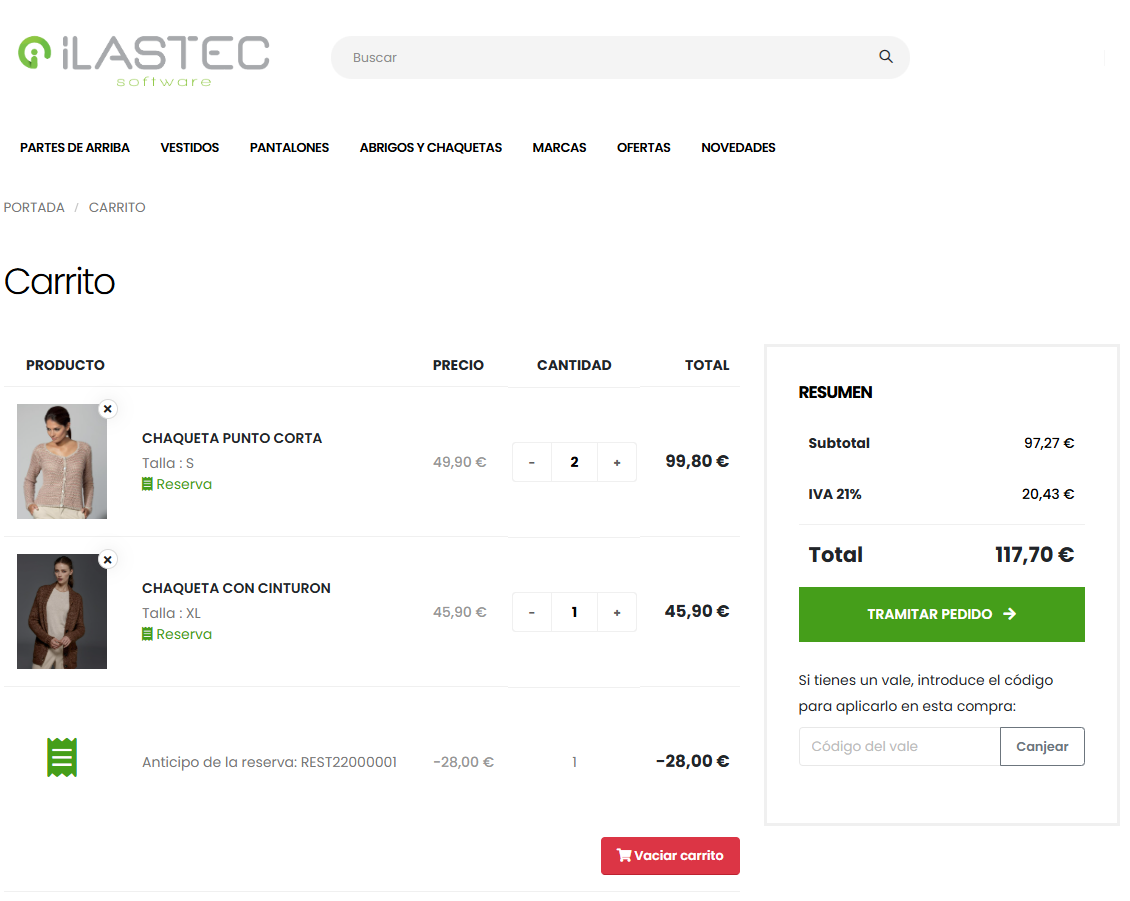Click the Canjear voucher button
This screenshot has height=901, width=1130.
(1042, 746)
